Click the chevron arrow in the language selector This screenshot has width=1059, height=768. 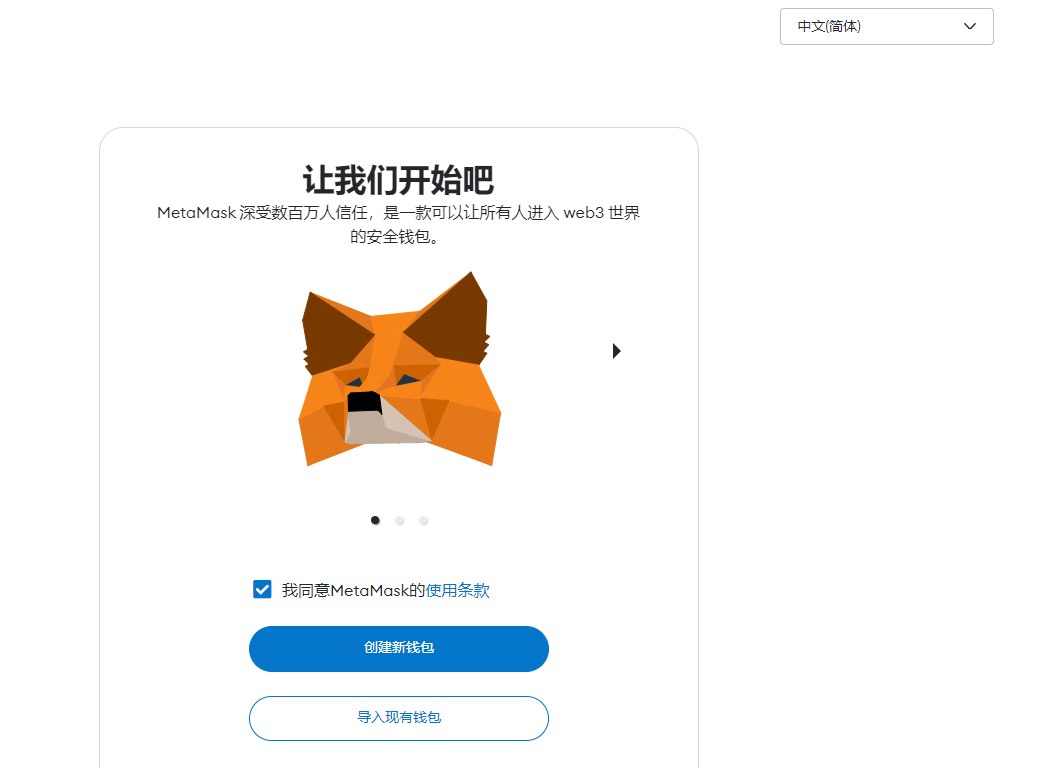(x=969, y=26)
